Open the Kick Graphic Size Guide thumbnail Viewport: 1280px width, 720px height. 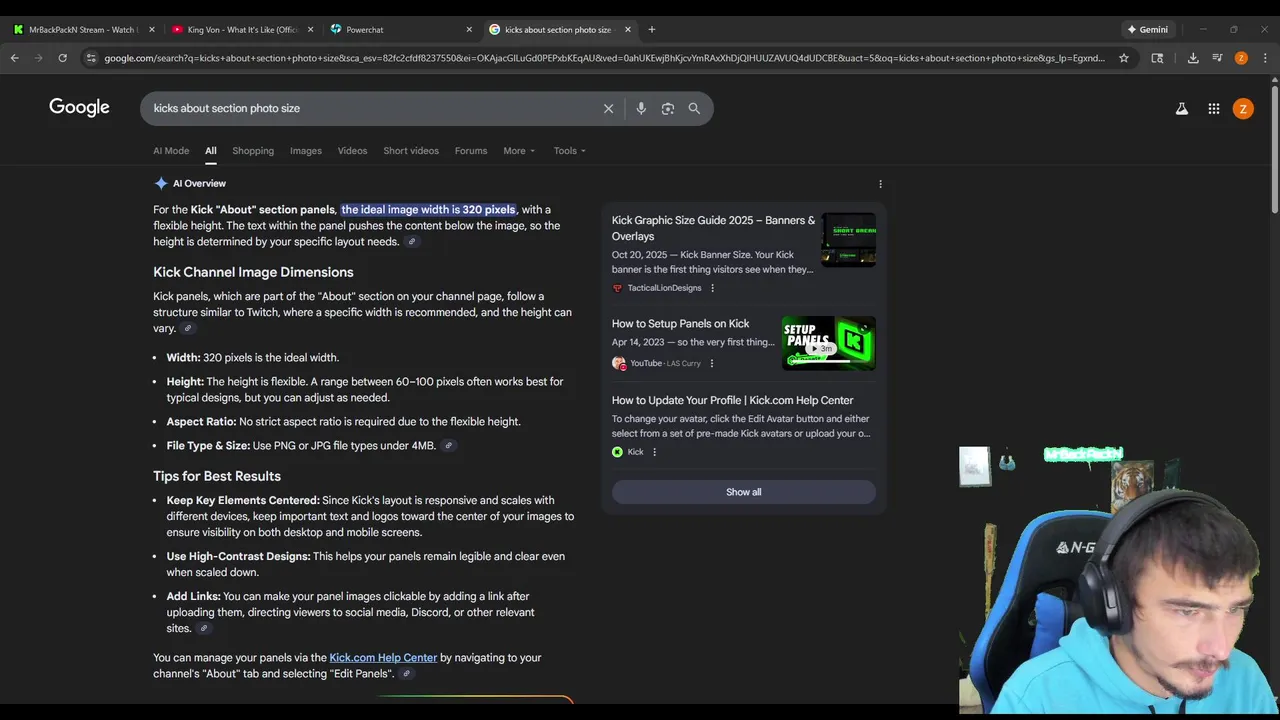tap(849, 240)
